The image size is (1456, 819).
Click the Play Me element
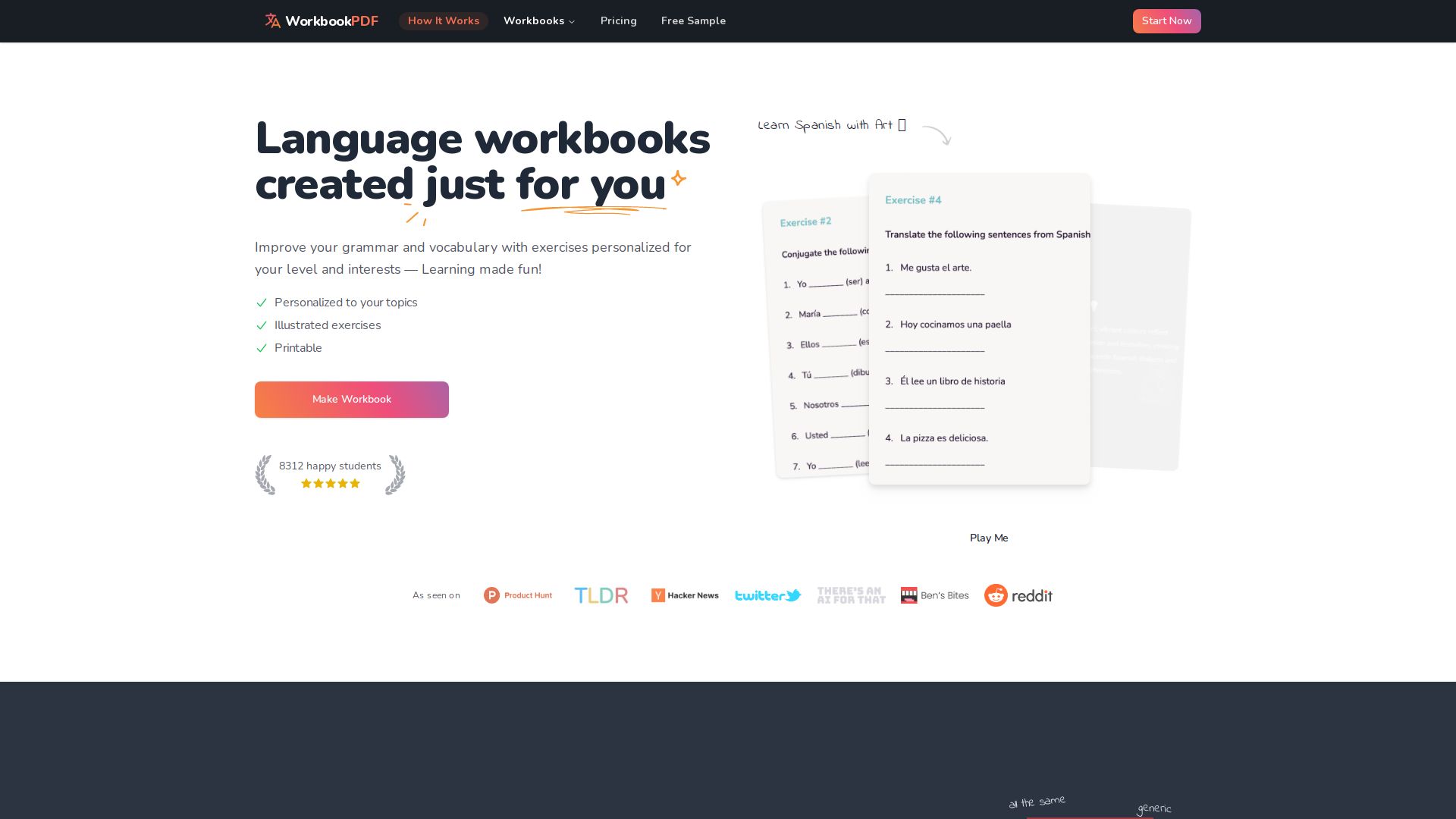989,538
